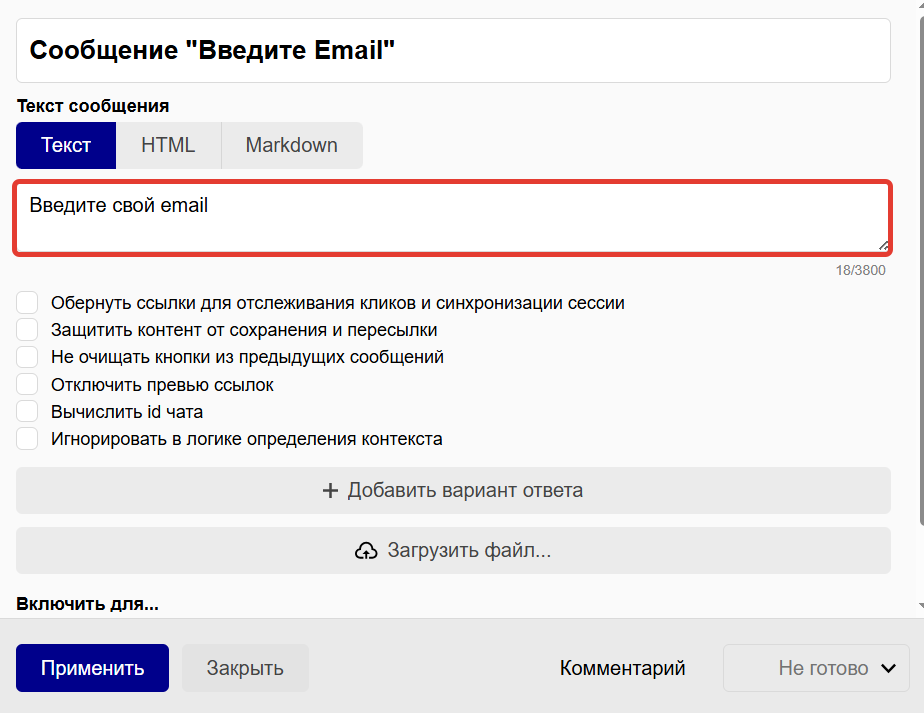The height and width of the screenshot is (713, 924).
Task: Click the plus icon before "Добавить вариант ответа"
Action: [x=330, y=490]
